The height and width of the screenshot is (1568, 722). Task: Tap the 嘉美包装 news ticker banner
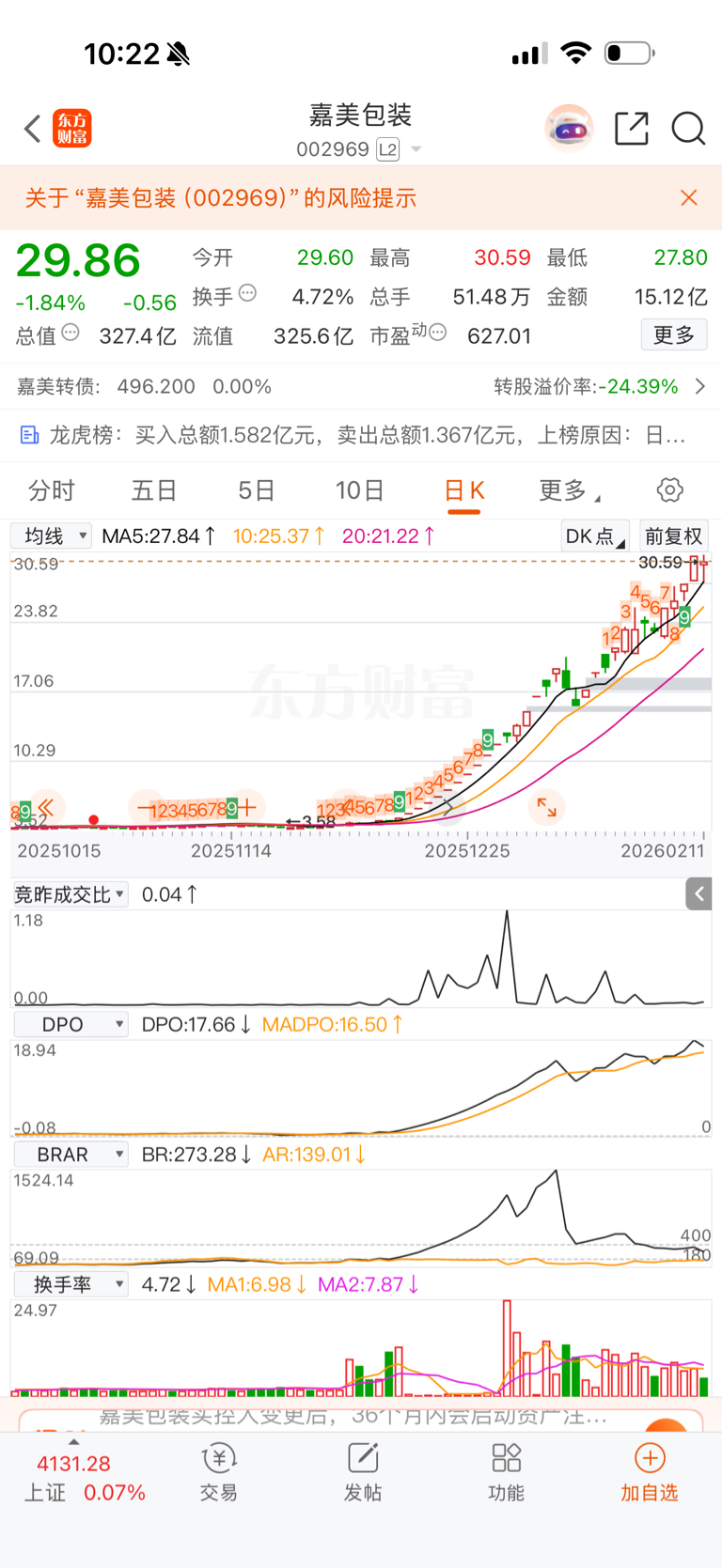tap(361, 1417)
